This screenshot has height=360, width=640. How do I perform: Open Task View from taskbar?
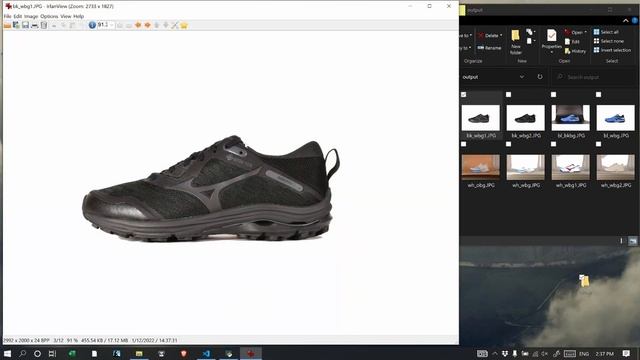click(x=52, y=353)
